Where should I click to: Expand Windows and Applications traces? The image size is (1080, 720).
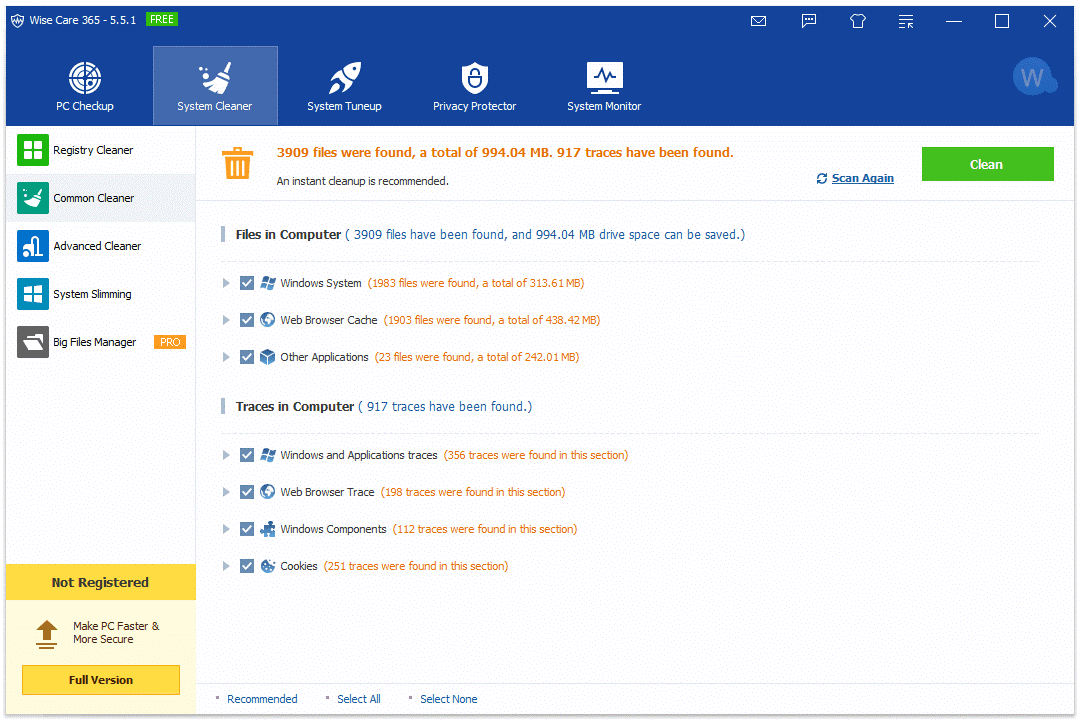(x=227, y=455)
